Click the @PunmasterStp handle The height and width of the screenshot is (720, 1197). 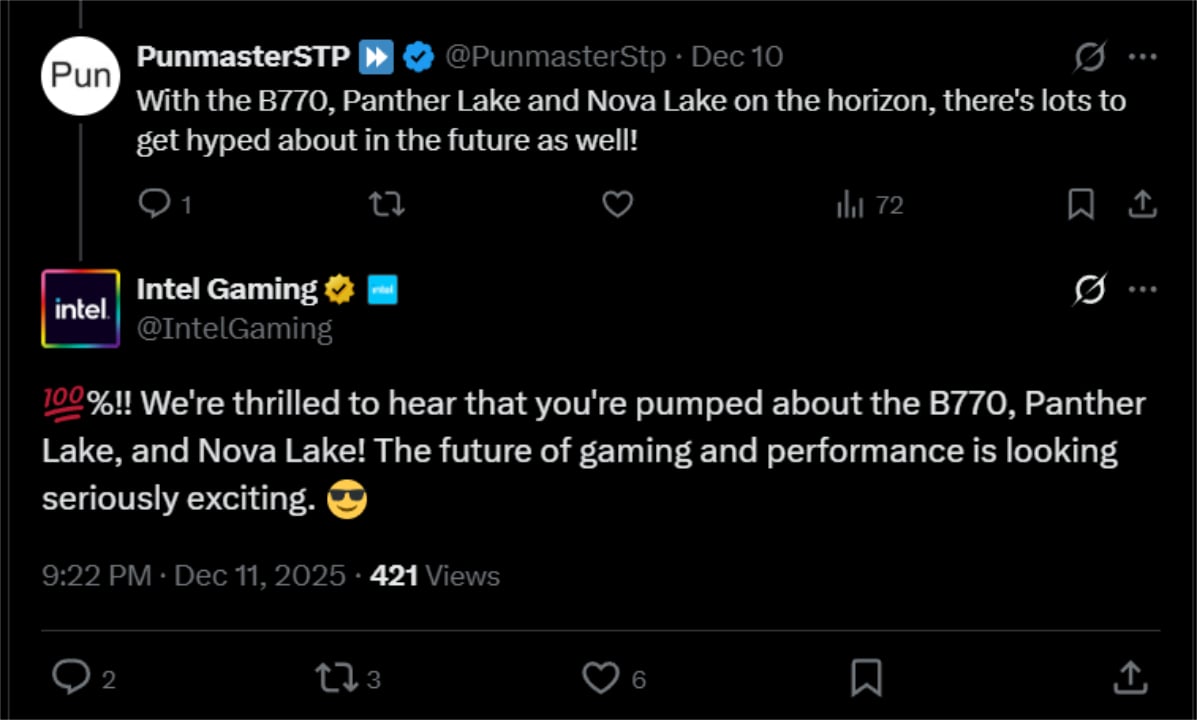555,56
